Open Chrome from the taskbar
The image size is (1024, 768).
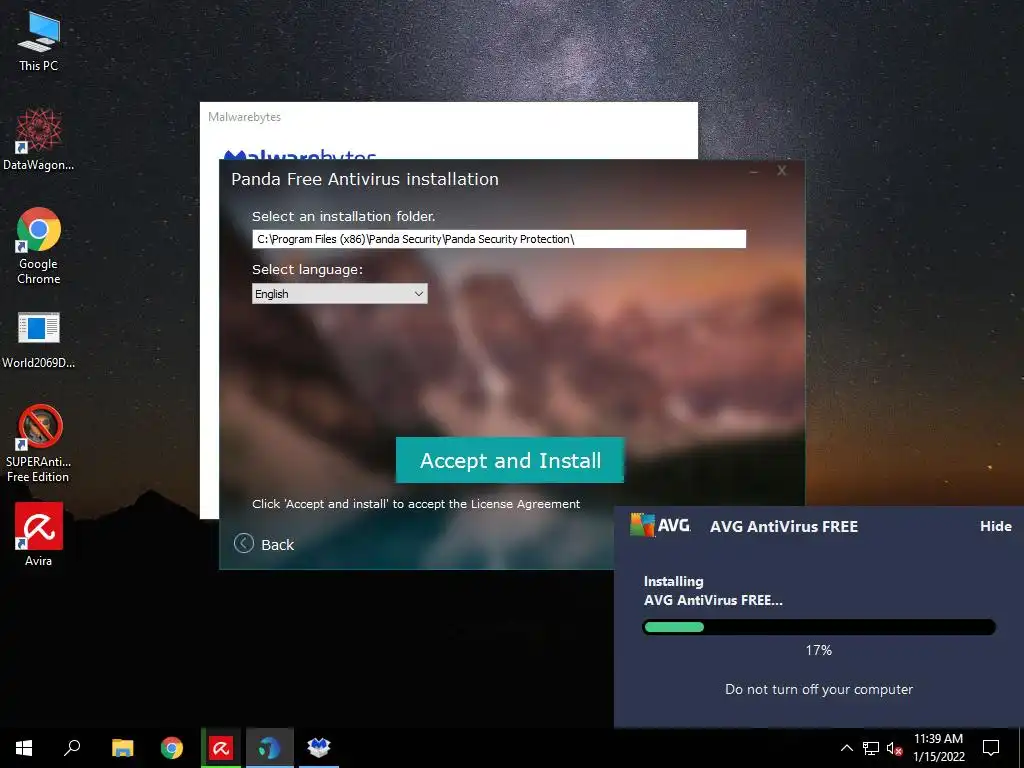pyautogui.click(x=172, y=748)
